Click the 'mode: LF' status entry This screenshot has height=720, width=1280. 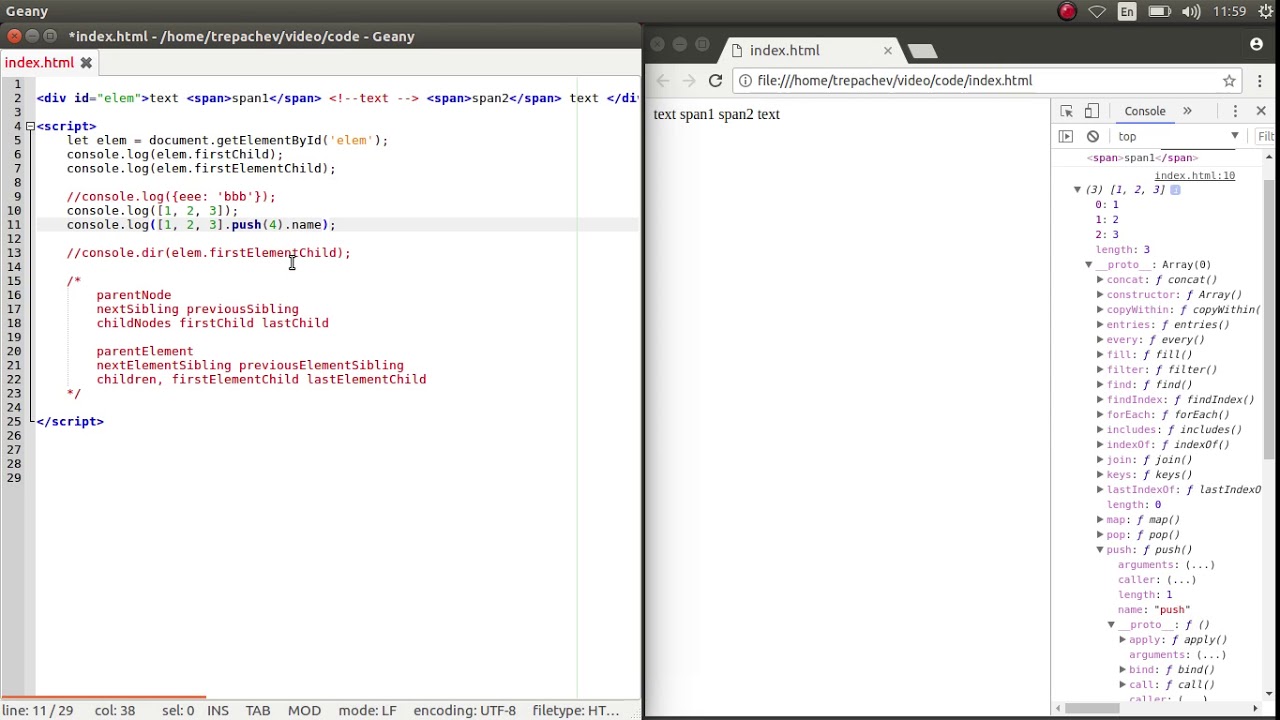[367, 711]
